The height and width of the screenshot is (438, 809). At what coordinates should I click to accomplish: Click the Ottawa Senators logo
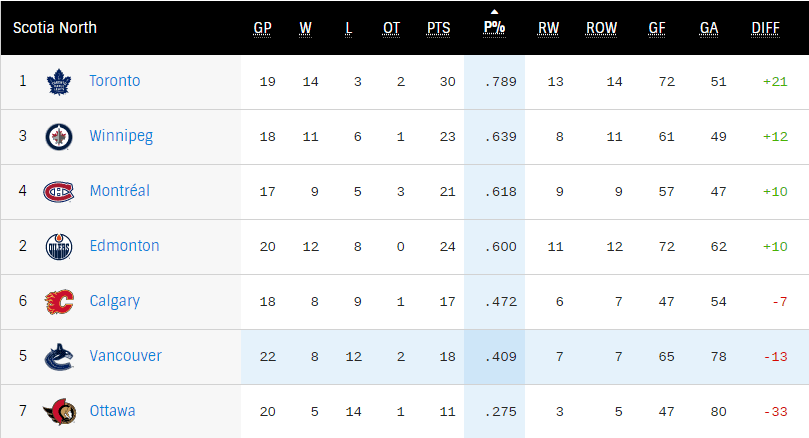(x=59, y=412)
